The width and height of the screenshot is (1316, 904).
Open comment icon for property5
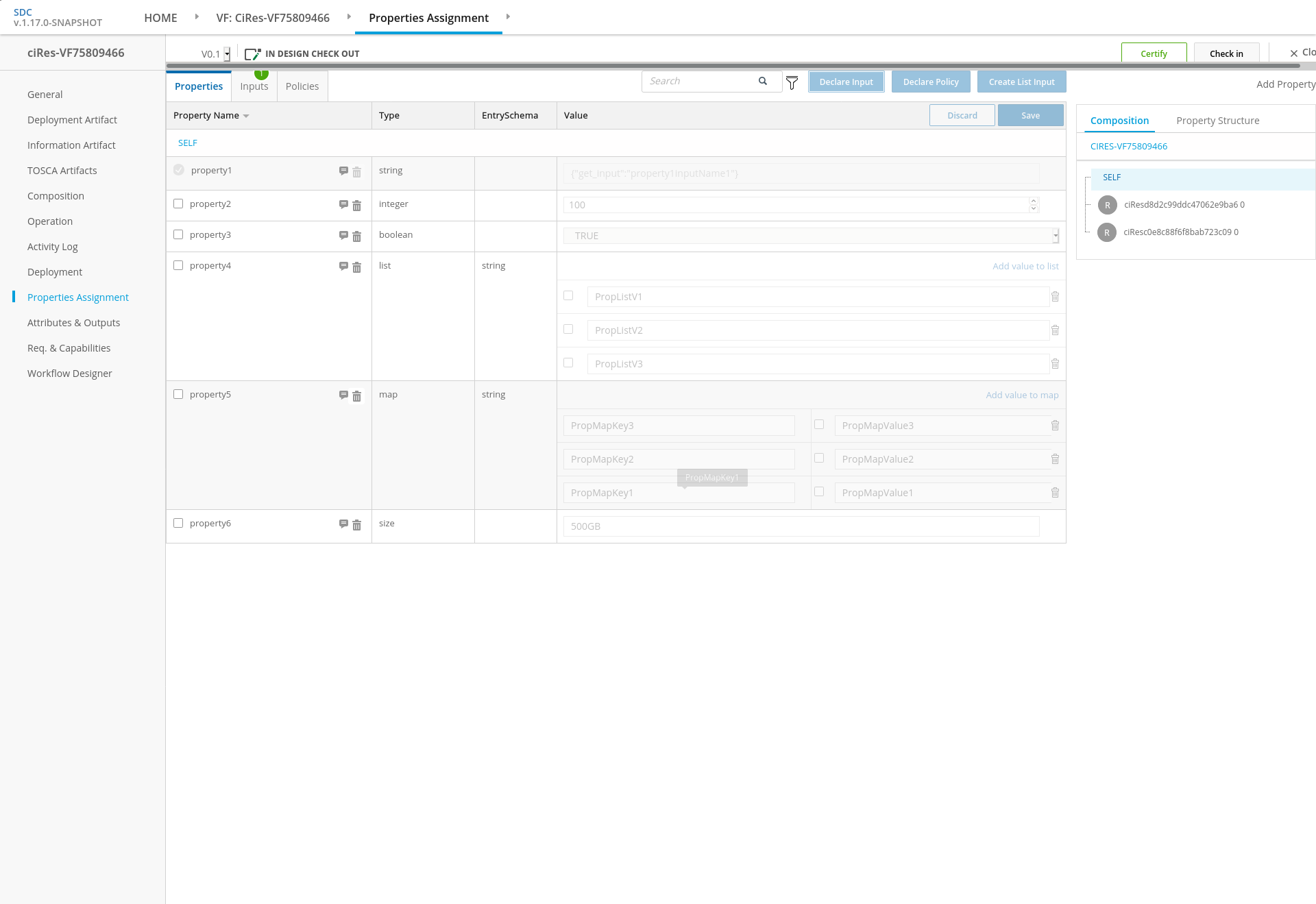pyautogui.click(x=343, y=395)
